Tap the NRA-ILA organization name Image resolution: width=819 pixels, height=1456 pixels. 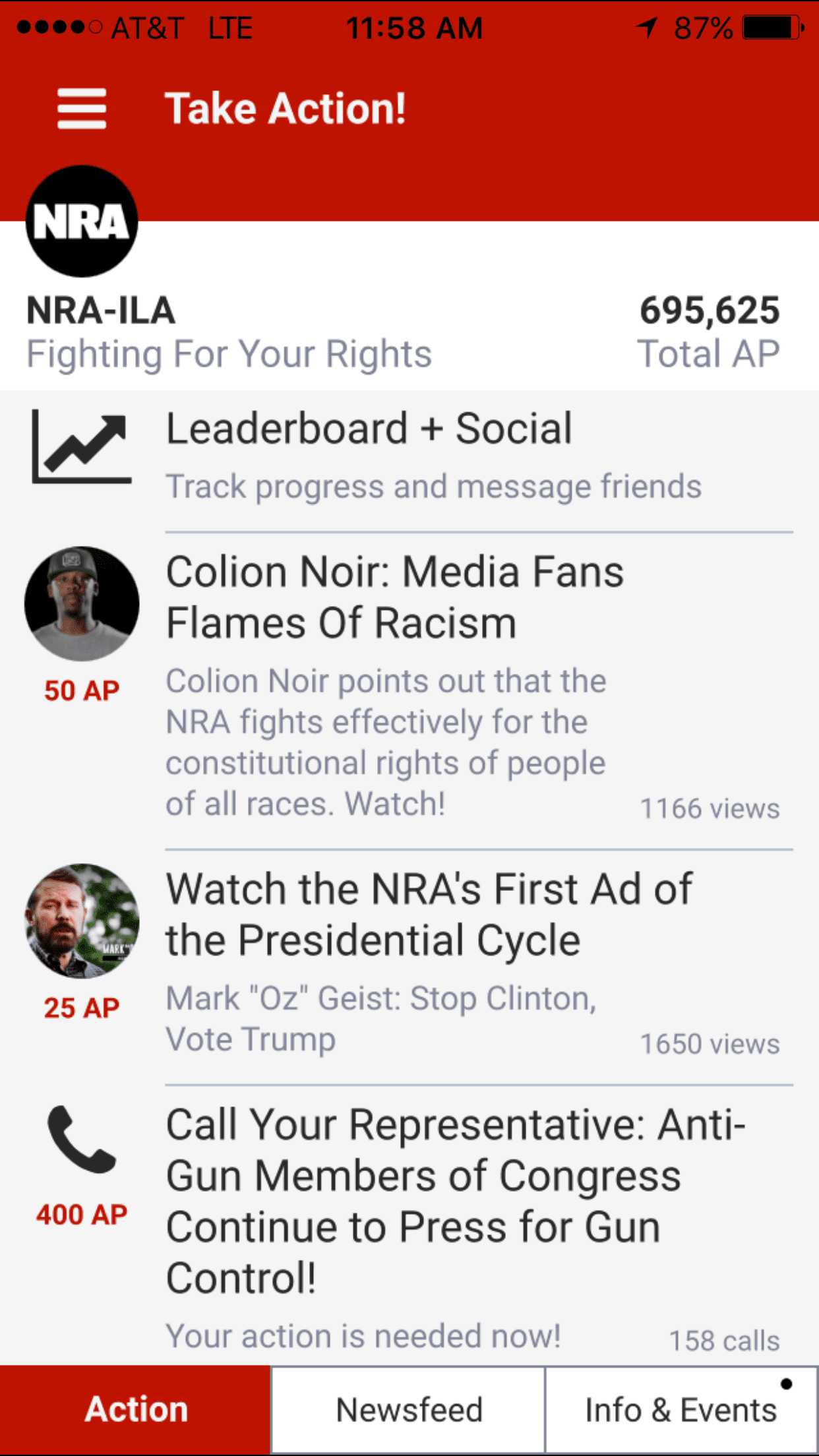101,311
